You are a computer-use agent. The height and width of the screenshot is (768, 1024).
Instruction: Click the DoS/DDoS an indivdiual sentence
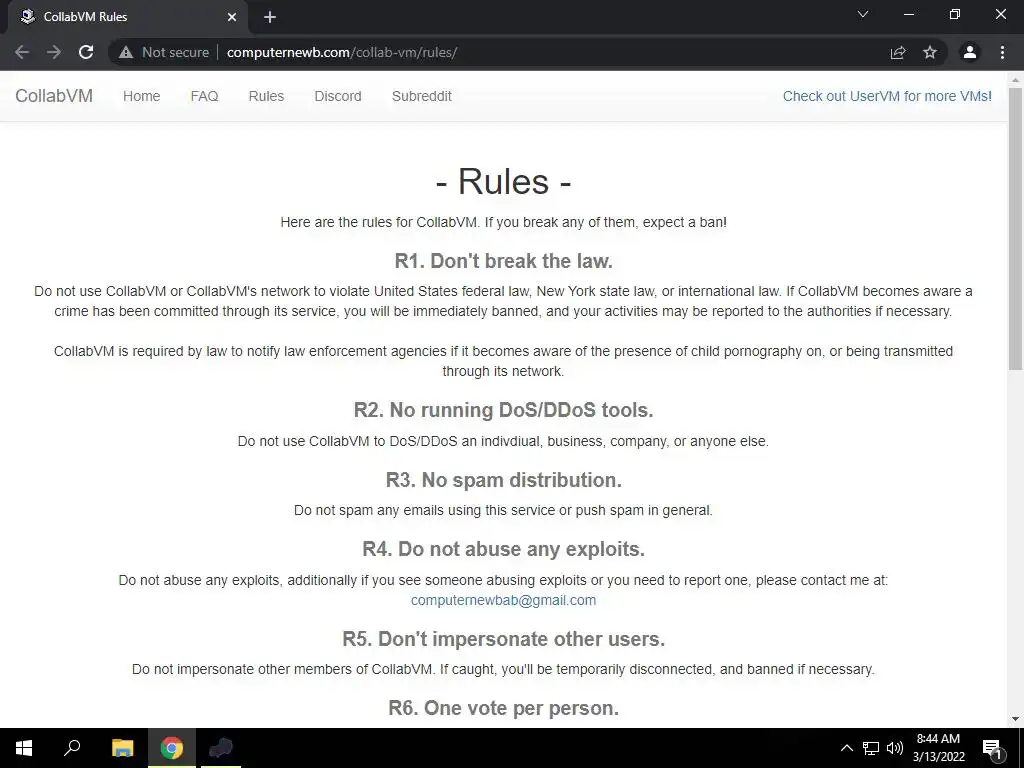click(504, 441)
